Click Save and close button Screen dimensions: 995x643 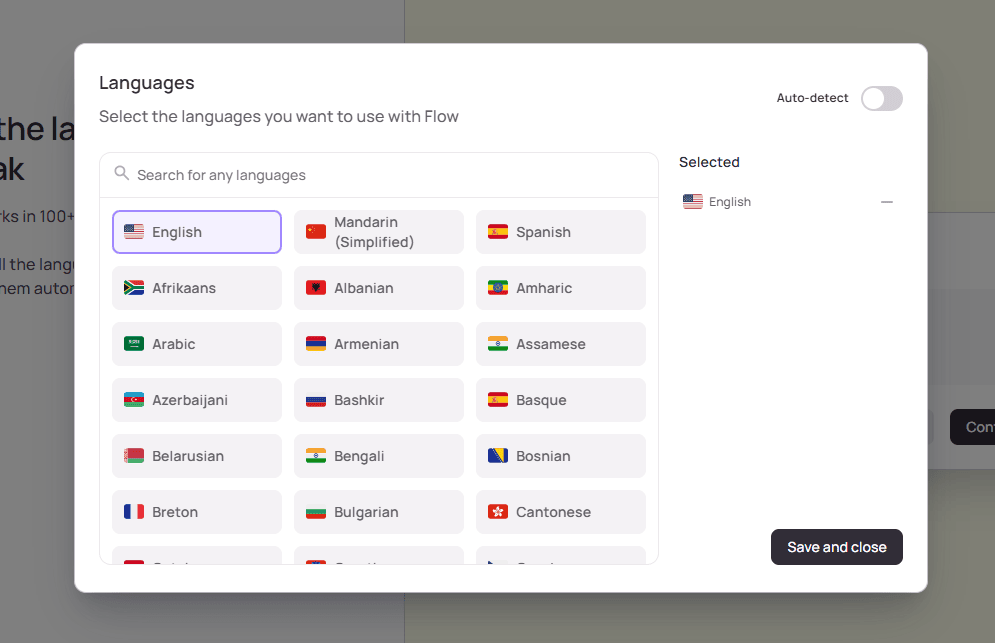(836, 547)
